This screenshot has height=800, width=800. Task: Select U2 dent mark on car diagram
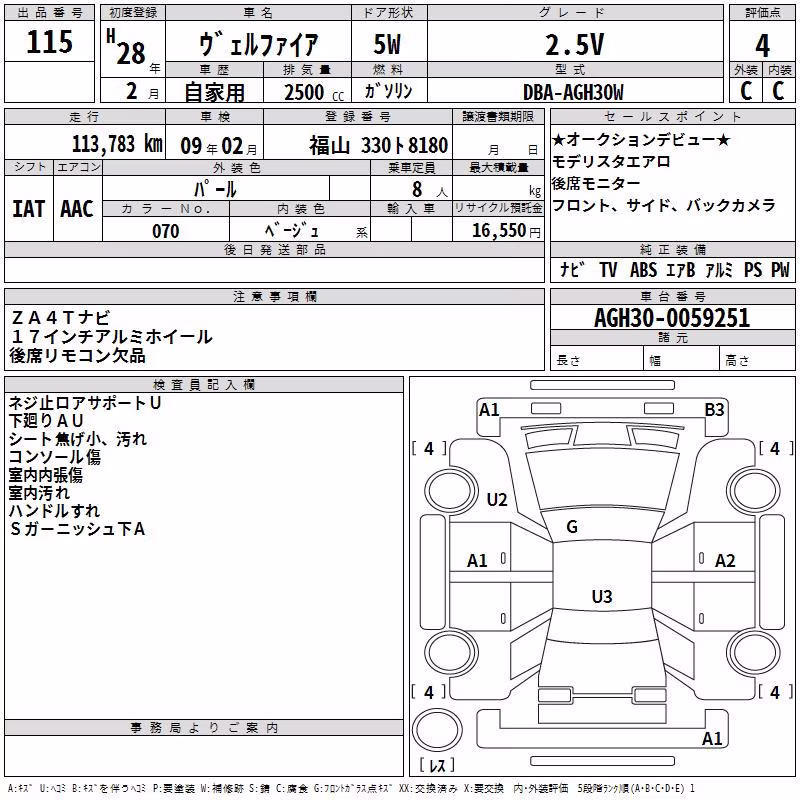497,500
